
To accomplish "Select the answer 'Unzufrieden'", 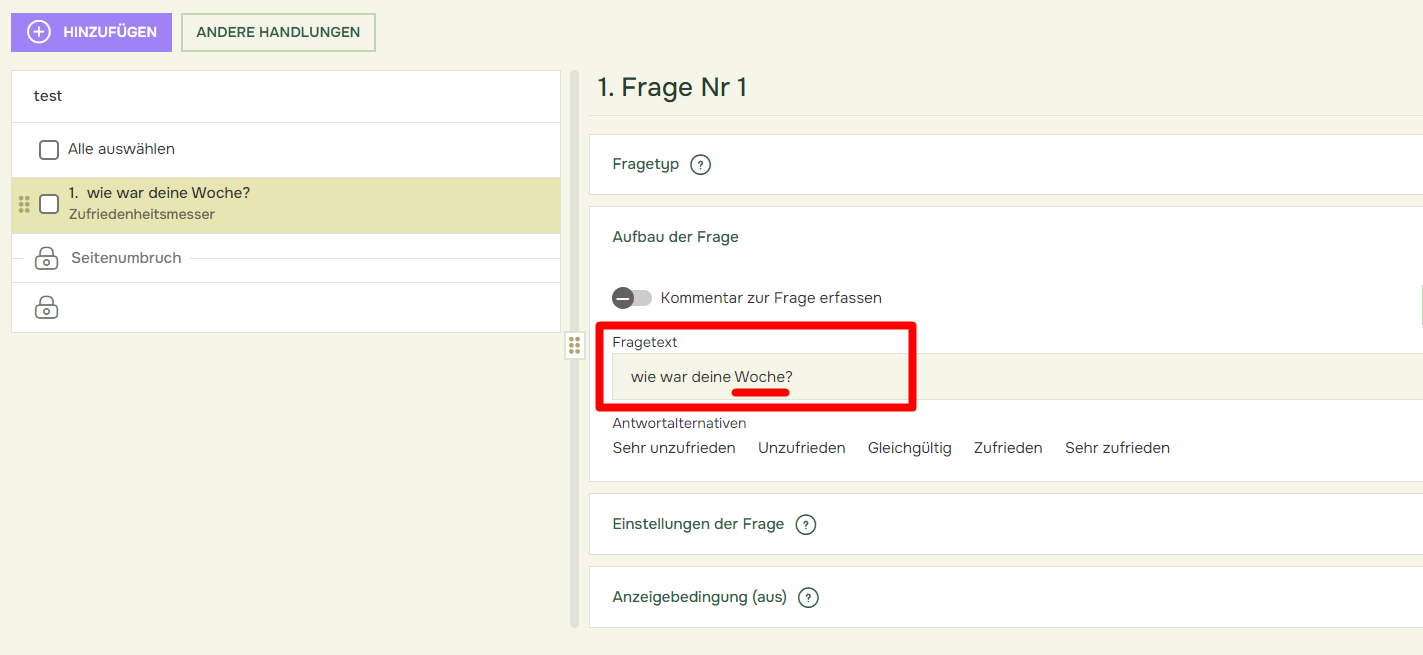I will [802, 448].
